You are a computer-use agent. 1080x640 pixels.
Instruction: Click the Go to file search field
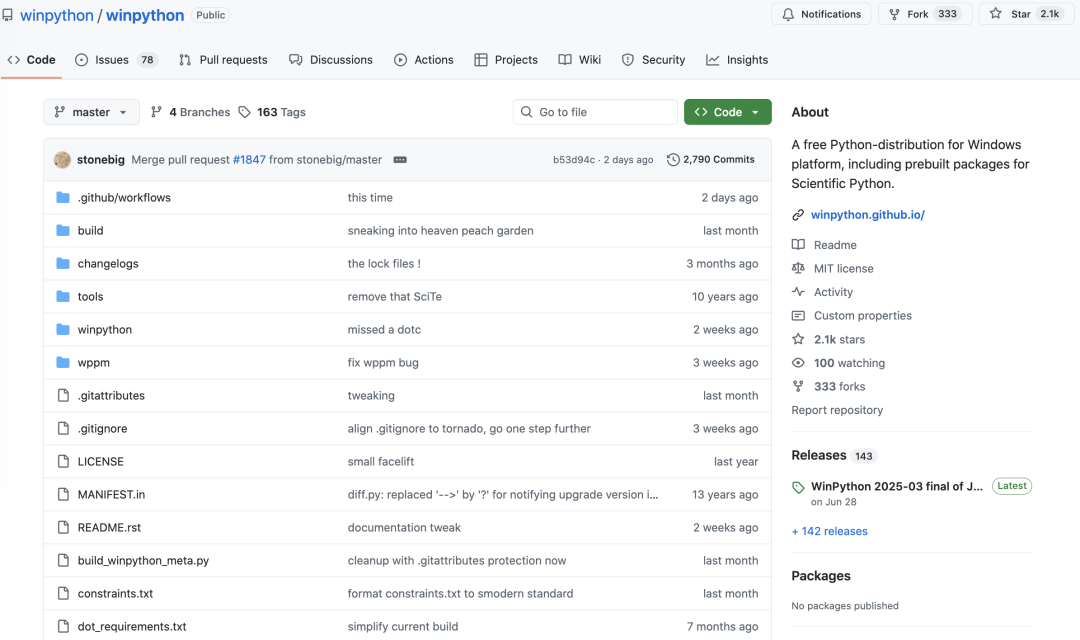tap(595, 112)
